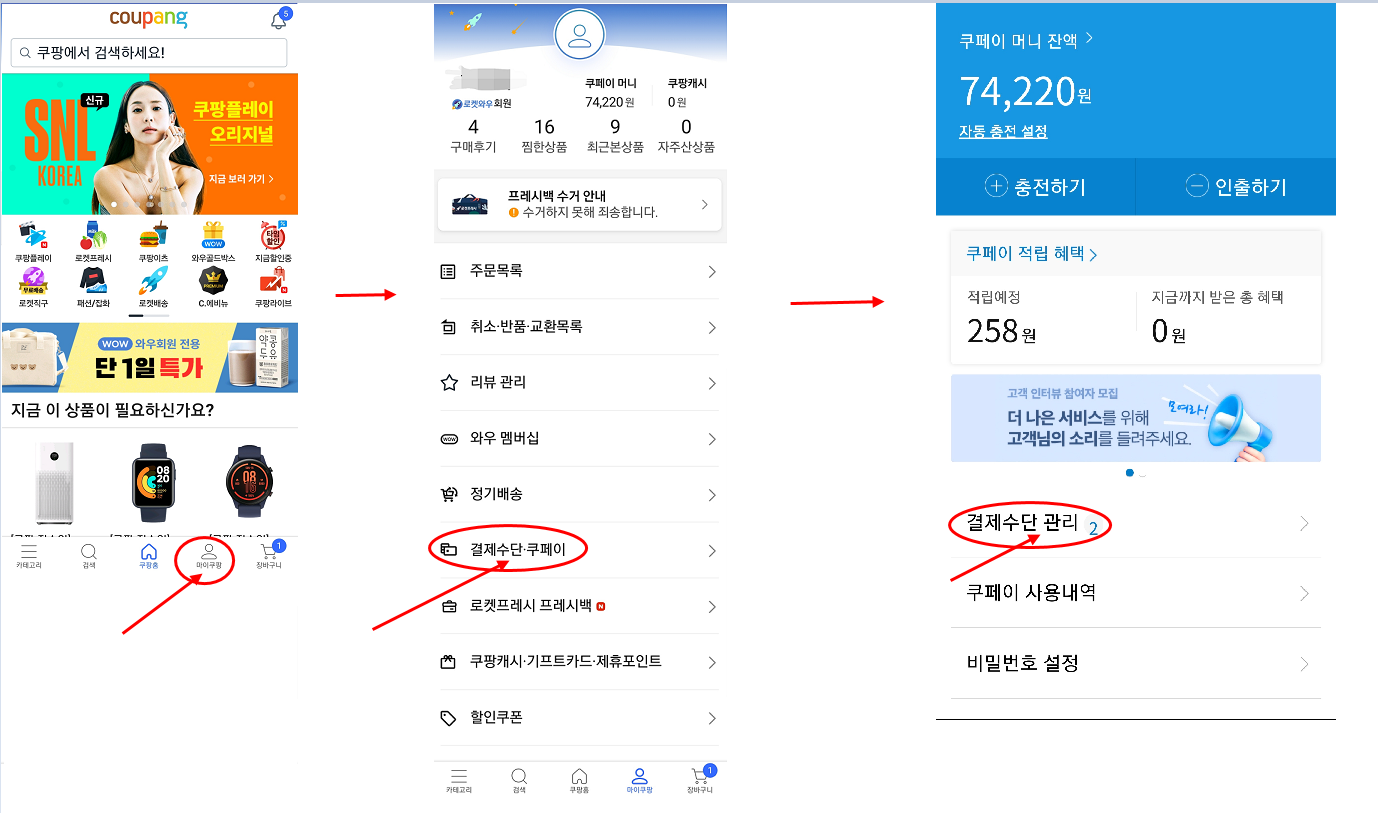
Task: Click the 와우 멤버십 WOW icon
Action: pos(449,438)
